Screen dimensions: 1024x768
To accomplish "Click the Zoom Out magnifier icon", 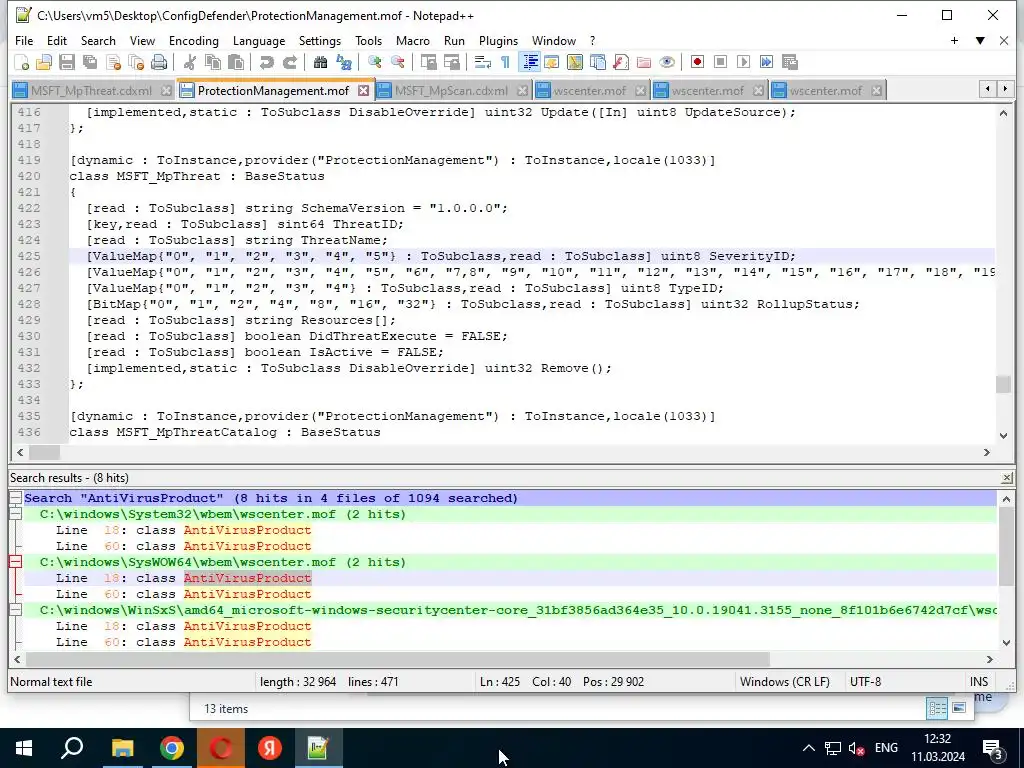I will [397, 62].
